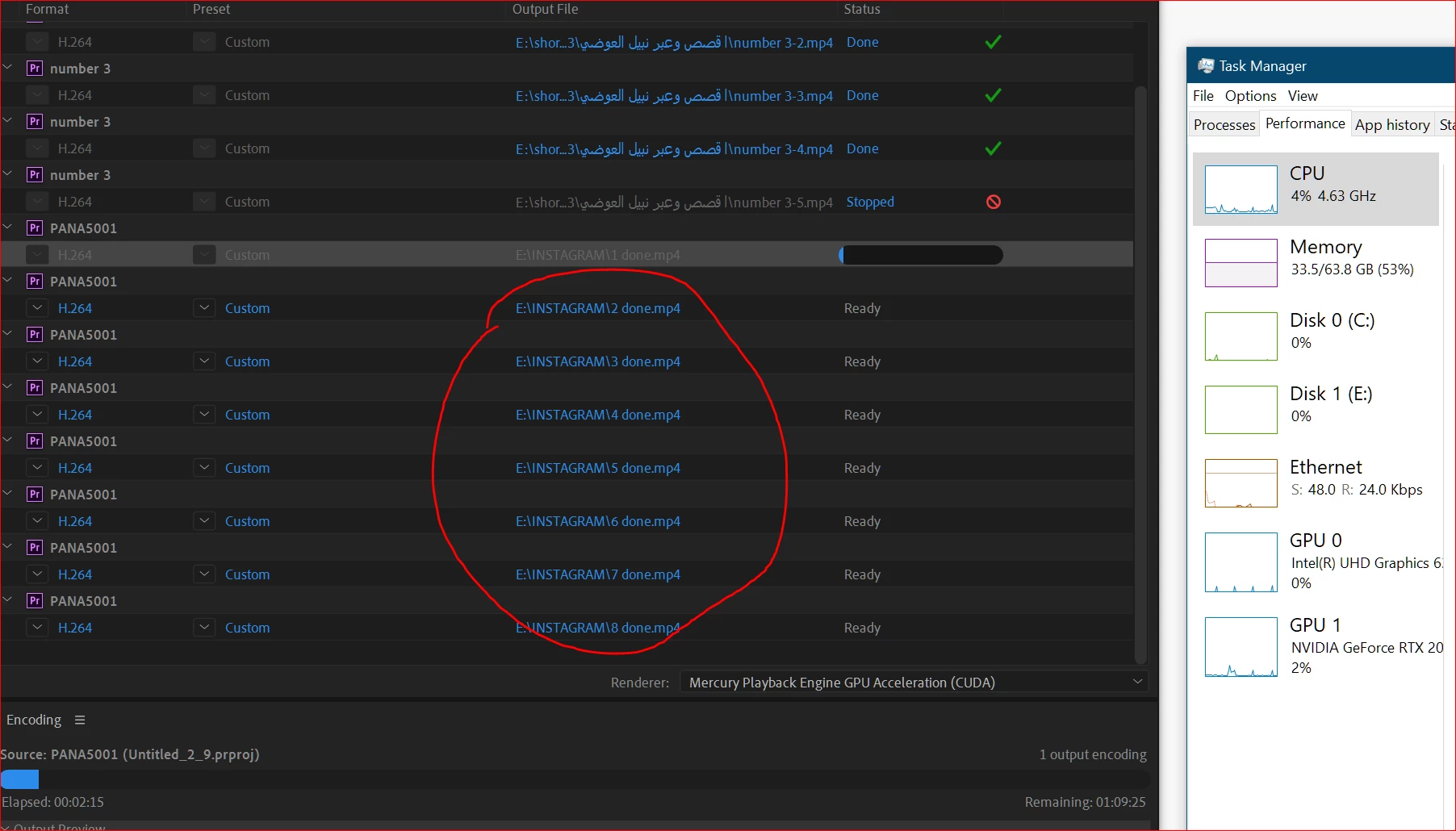Switch to App history tab

[1392, 125]
